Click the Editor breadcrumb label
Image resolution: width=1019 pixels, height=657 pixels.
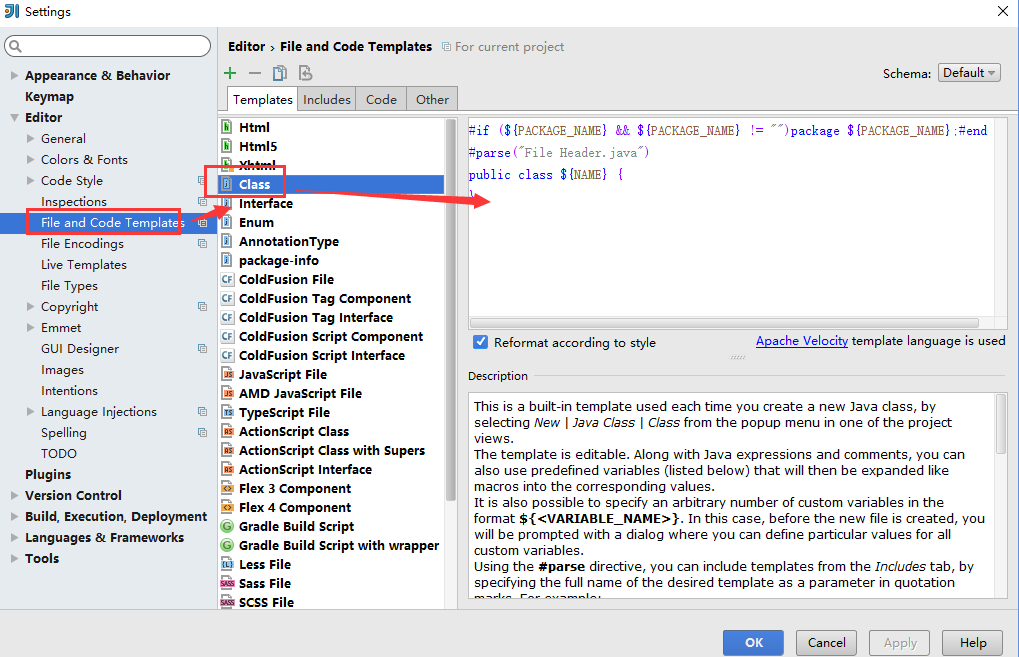click(x=246, y=47)
